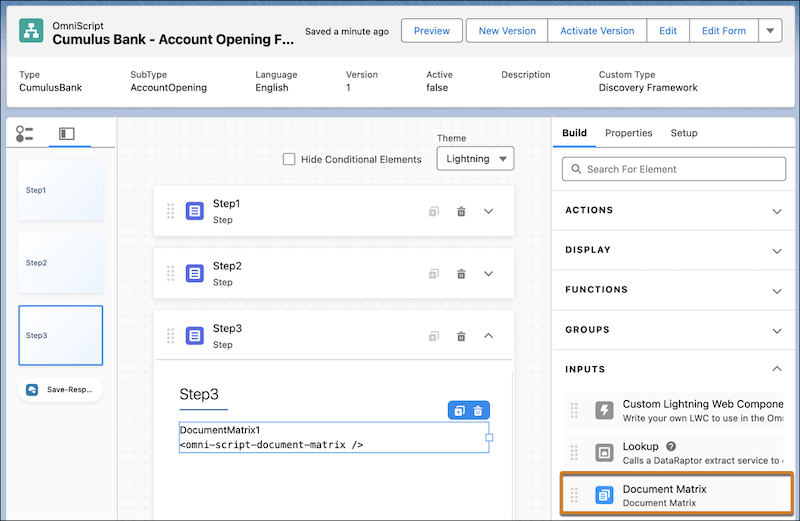The image size is (800, 521).
Task: Click the Preview button
Action: (432, 31)
